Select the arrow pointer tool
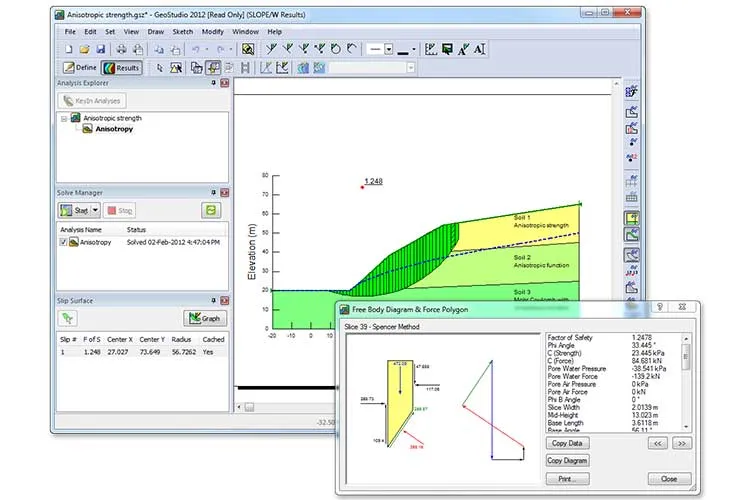 click(160, 68)
